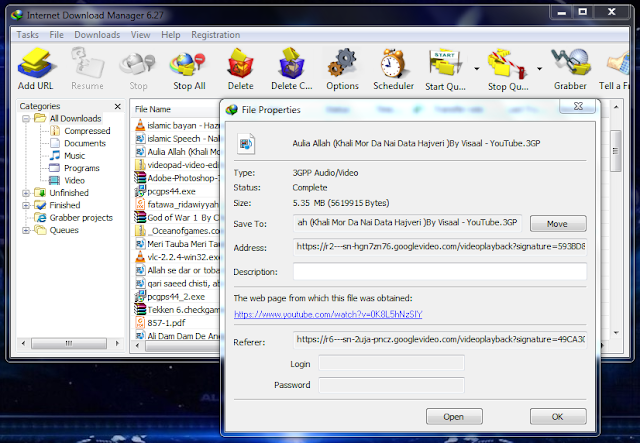
Task: Select the Tekken 6.checkgam download row
Action: pos(177,309)
